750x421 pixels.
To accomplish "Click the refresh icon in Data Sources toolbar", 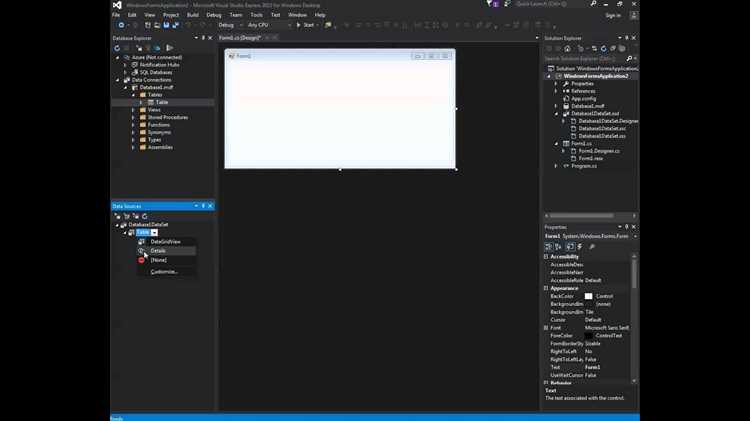I will point(145,216).
